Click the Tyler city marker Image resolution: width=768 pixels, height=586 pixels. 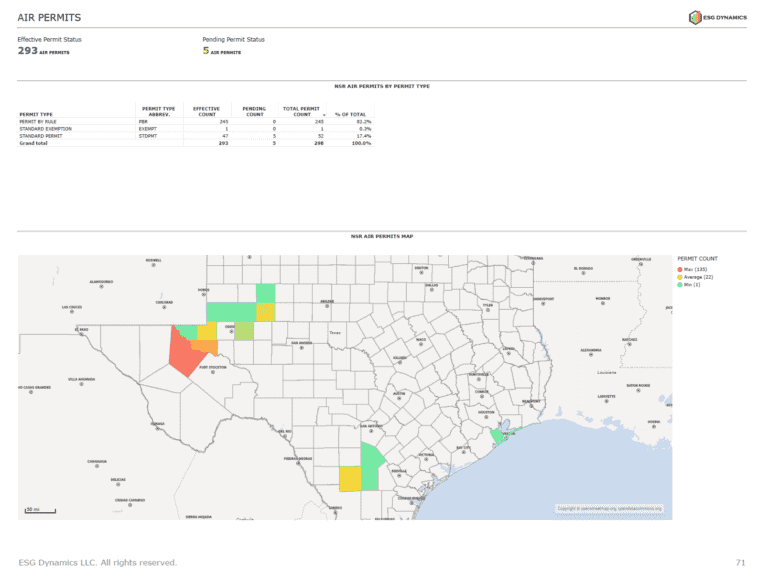click(x=488, y=310)
